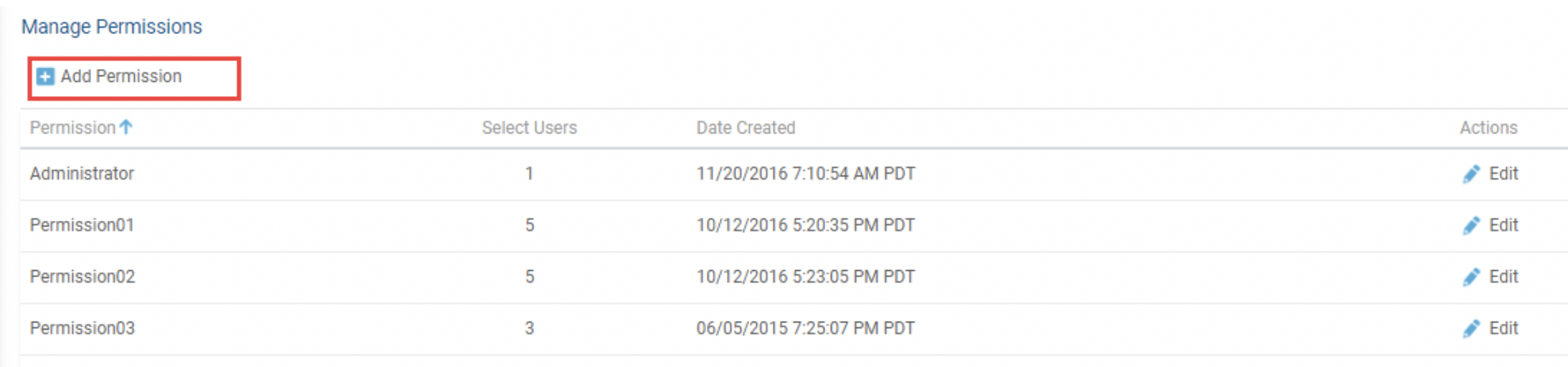This screenshot has height=367, width=1568.
Task: Click the Add Permission button label
Action: [121, 76]
